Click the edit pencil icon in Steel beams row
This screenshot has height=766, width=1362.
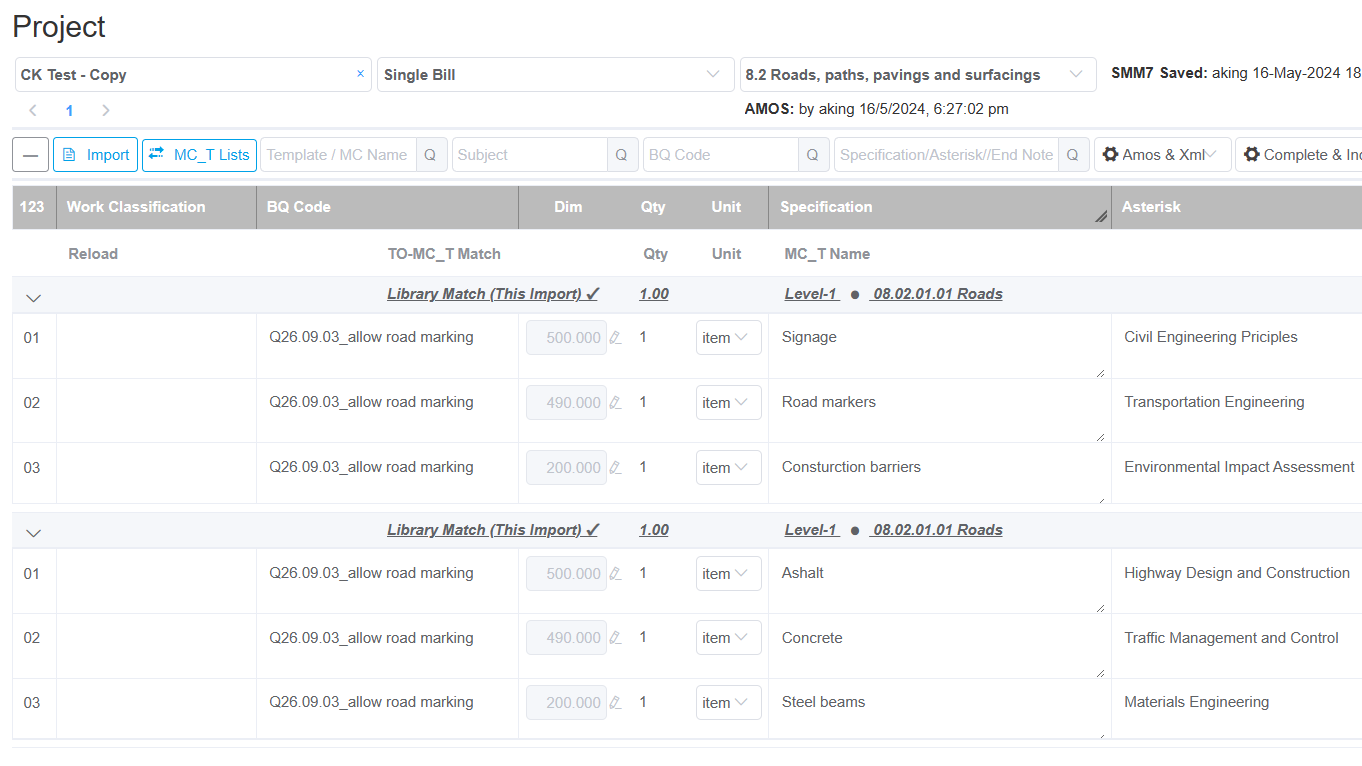coord(616,703)
